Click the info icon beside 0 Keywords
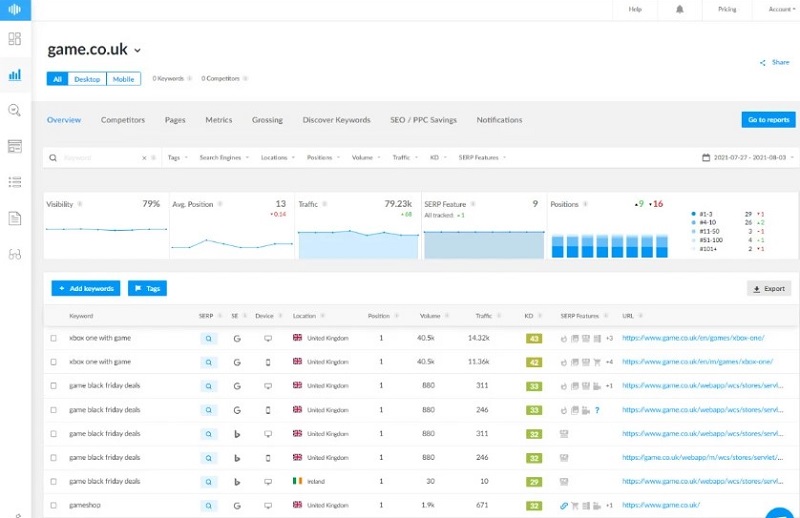Viewport: 800px width, 518px height. [x=189, y=79]
